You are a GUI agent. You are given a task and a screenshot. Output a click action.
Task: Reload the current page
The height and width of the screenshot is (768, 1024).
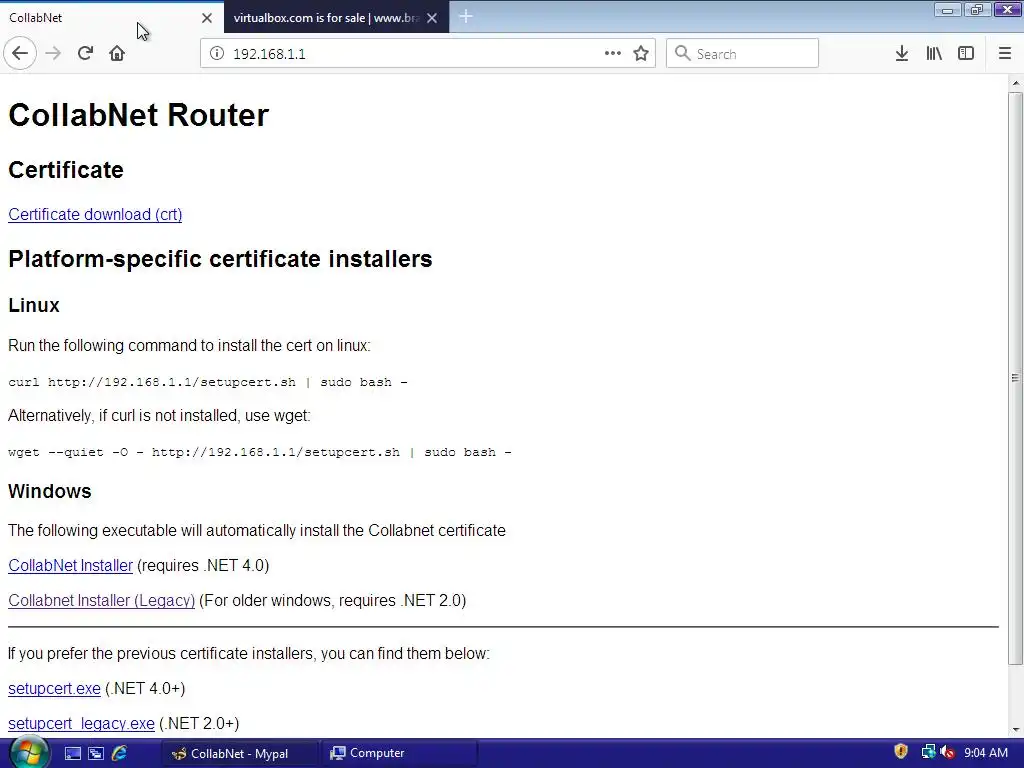coord(86,54)
